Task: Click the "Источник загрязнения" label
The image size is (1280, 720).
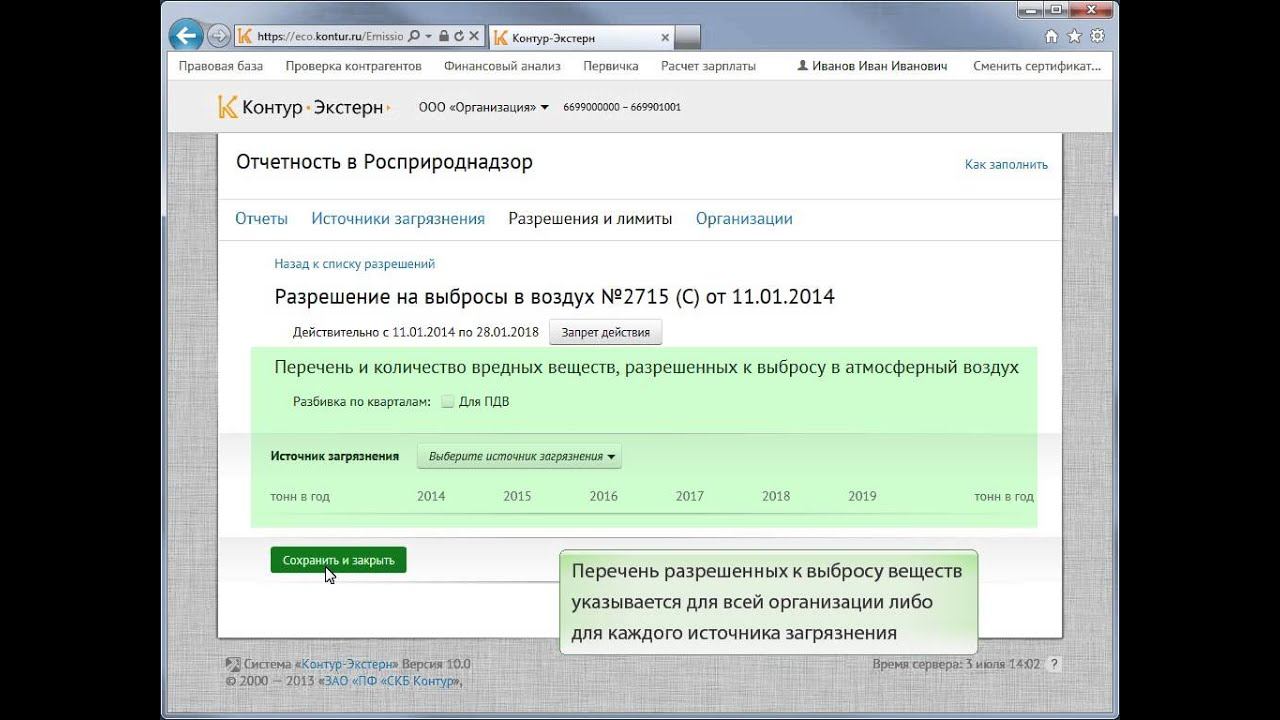Action: 335,456
